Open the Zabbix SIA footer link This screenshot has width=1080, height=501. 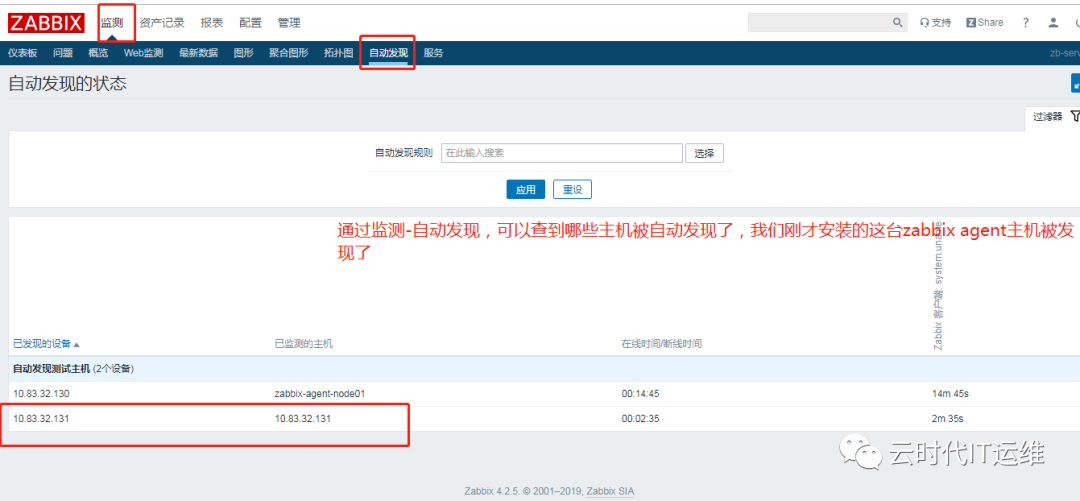pyautogui.click(x=610, y=491)
